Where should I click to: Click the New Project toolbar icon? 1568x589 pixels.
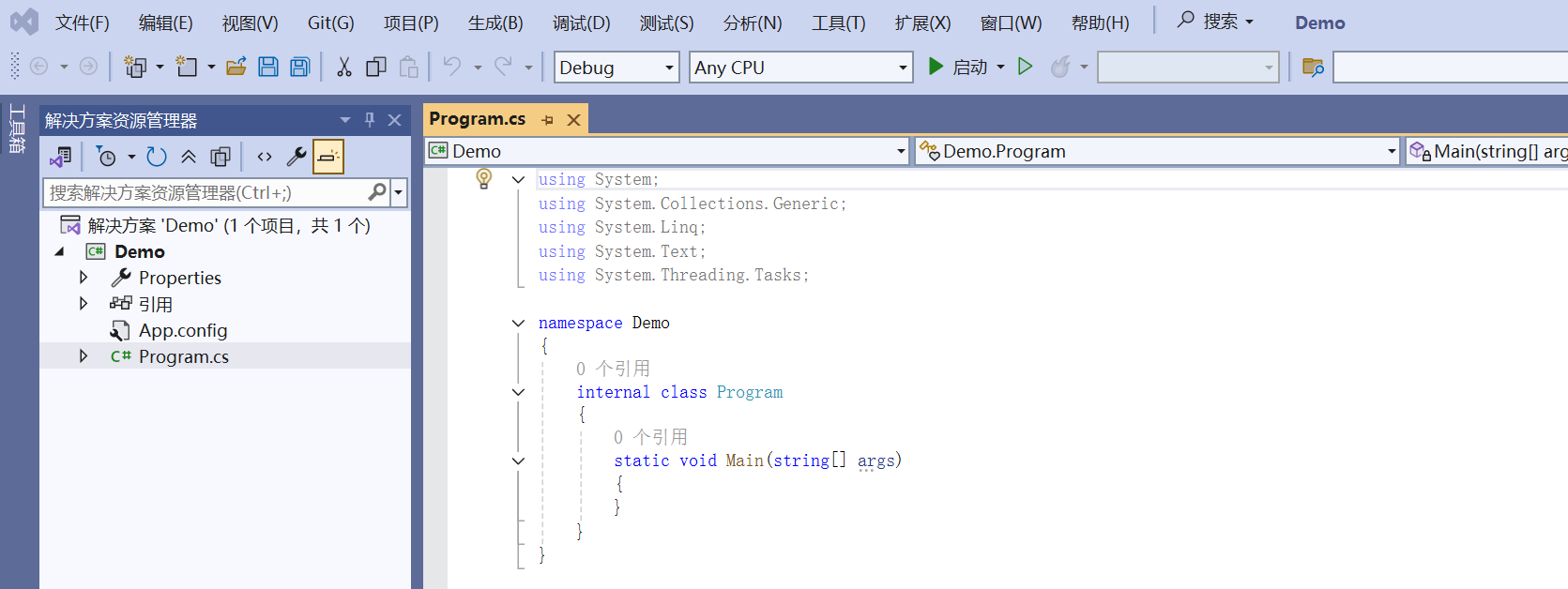pyautogui.click(x=136, y=67)
